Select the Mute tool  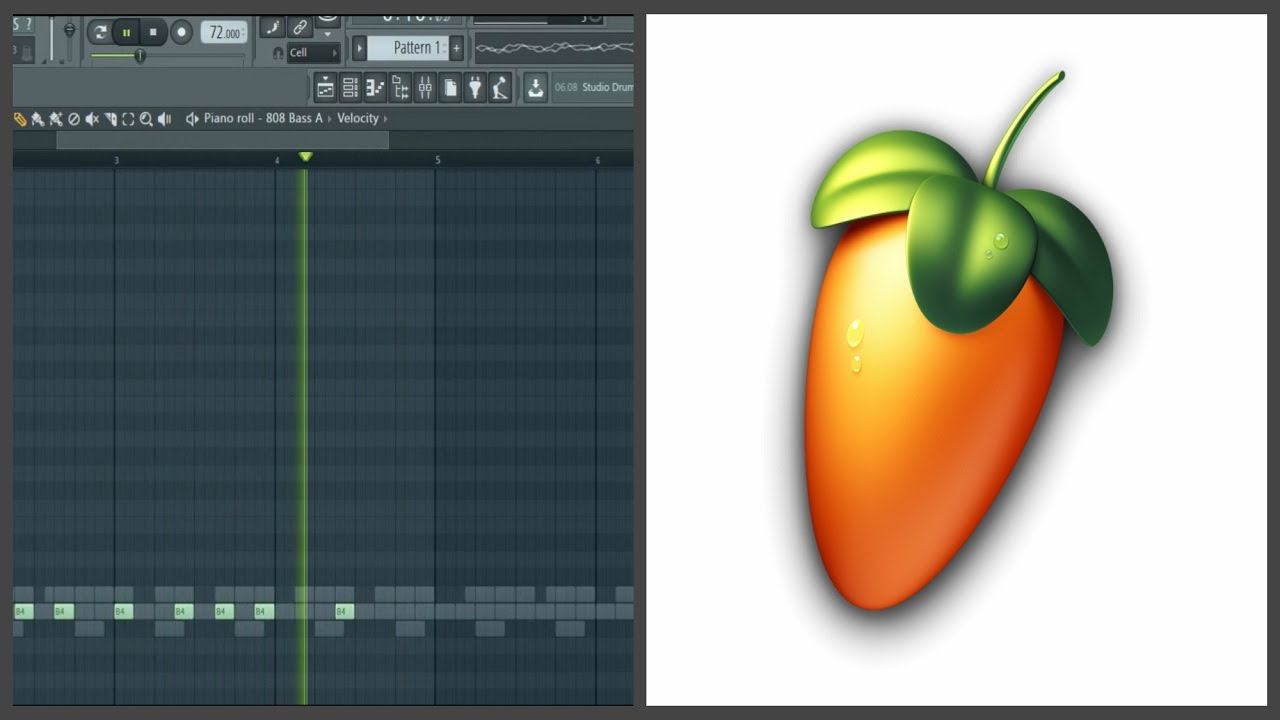point(92,119)
